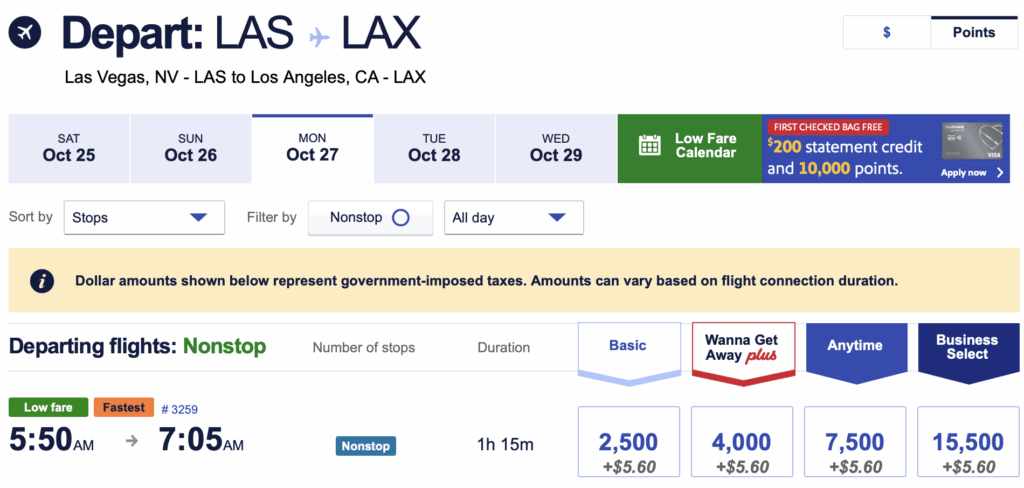Click the arrow between departure and arrival times

(x=131, y=441)
